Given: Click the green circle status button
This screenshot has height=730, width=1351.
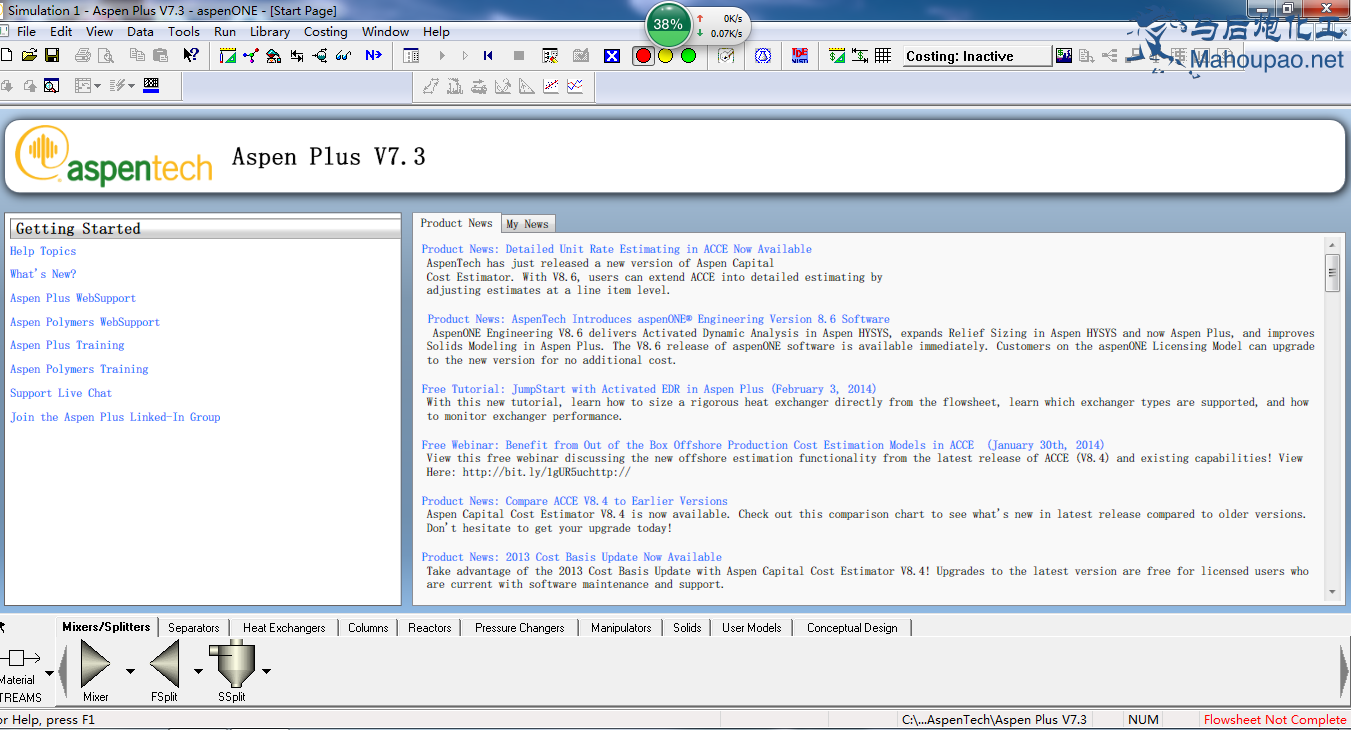Looking at the screenshot, I should [x=688, y=56].
